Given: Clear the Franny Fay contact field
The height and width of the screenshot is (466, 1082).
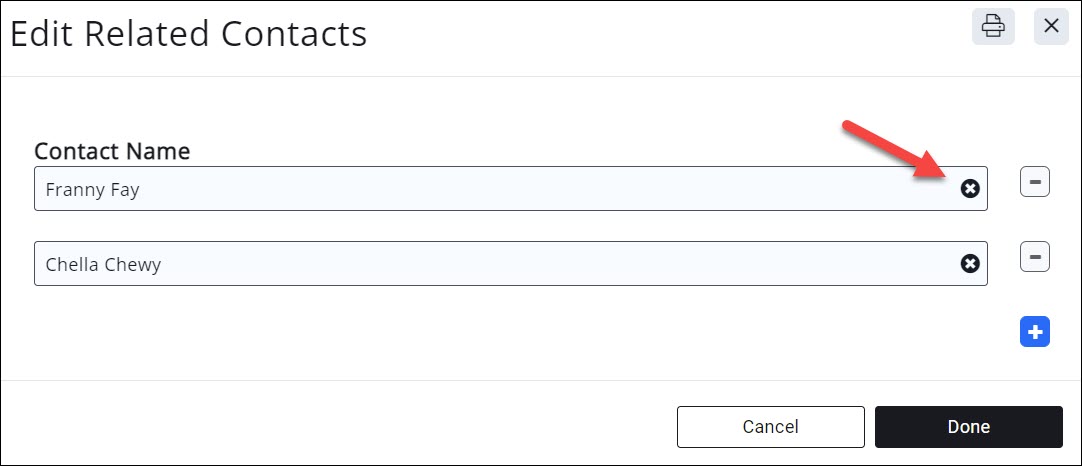Looking at the screenshot, I should [x=970, y=188].
